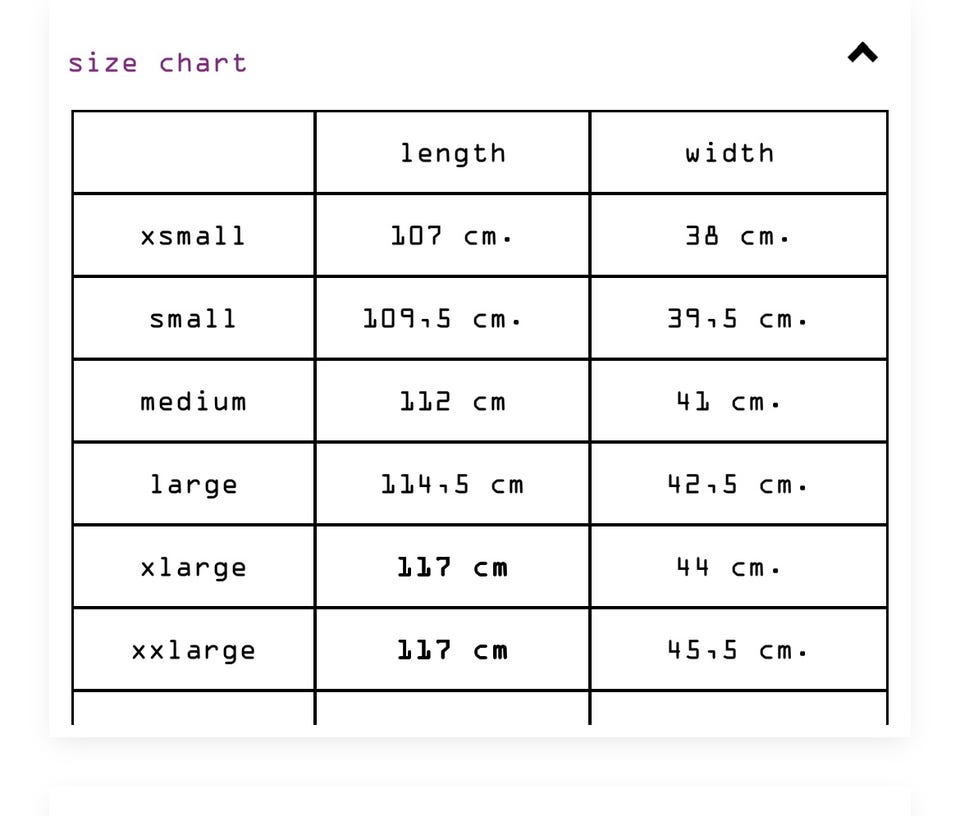
Task: Click the xlarge row label
Action: tap(193, 568)
